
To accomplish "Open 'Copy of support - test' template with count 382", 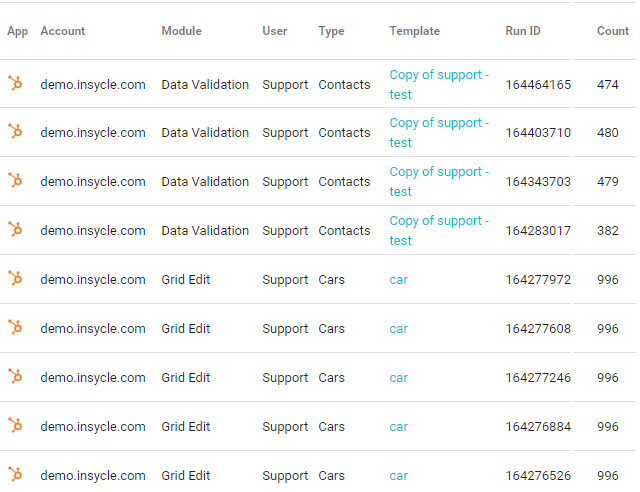I will 439,231.
